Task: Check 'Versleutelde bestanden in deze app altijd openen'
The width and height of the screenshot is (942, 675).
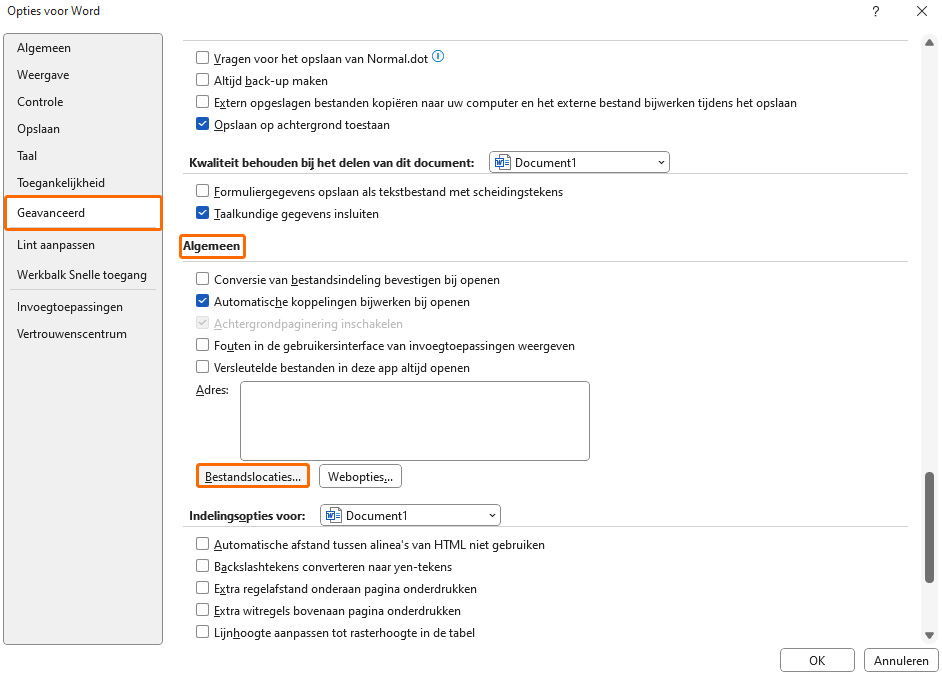Action: coord(202,367)
